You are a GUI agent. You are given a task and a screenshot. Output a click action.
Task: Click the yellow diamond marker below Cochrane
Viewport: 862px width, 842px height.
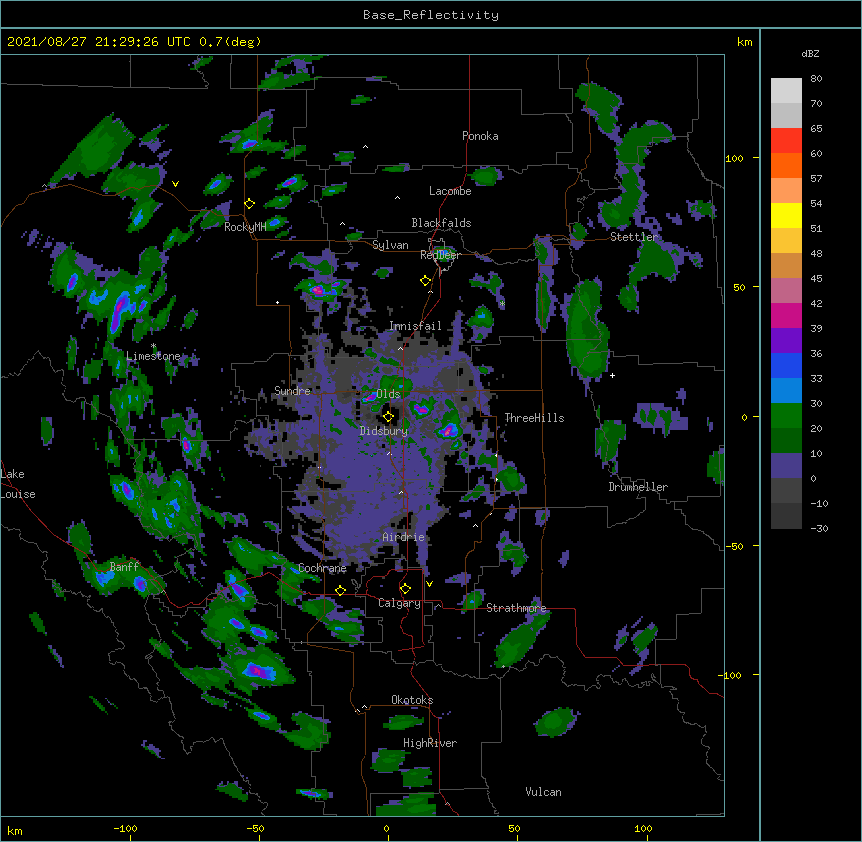(340, 590)
